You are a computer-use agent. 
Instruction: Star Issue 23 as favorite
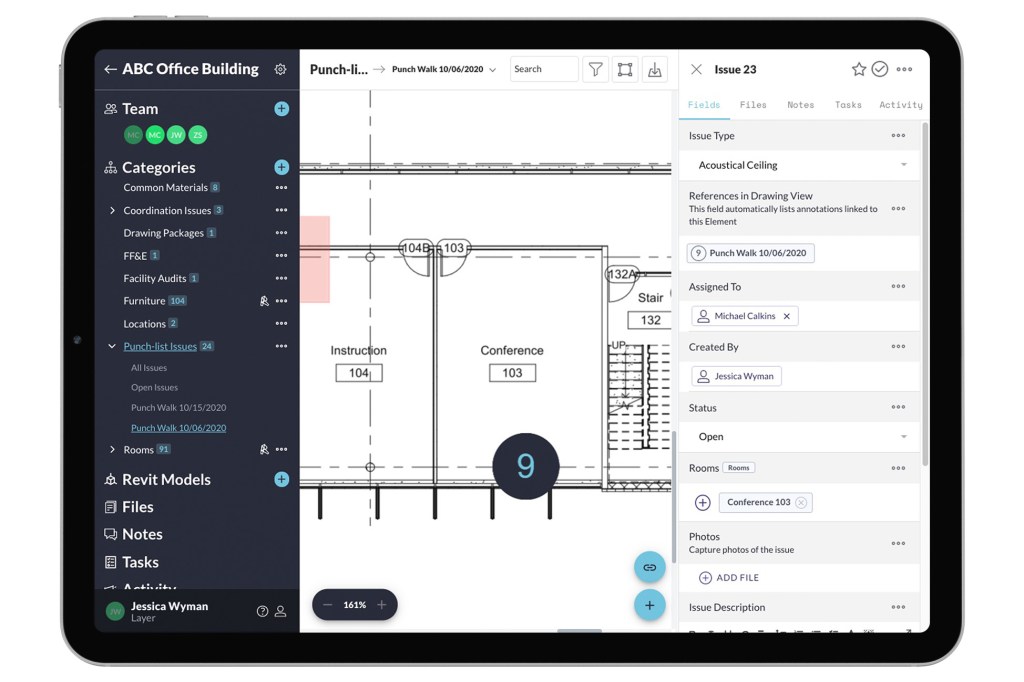pyautogui.click(x=858, y=69)
